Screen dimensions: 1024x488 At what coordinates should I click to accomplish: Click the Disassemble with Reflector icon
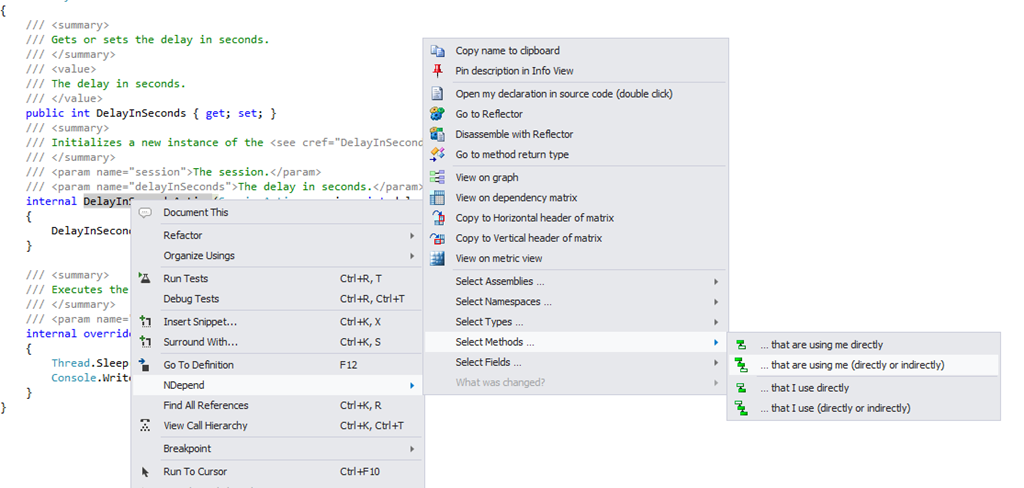437,134
